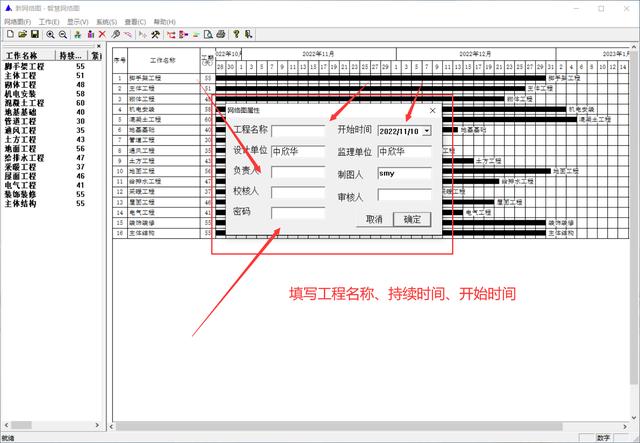The width and height of the screenshot is (640, 443).
Task: Click the find magnifier toolbar icon
Action: coord(116,35)
